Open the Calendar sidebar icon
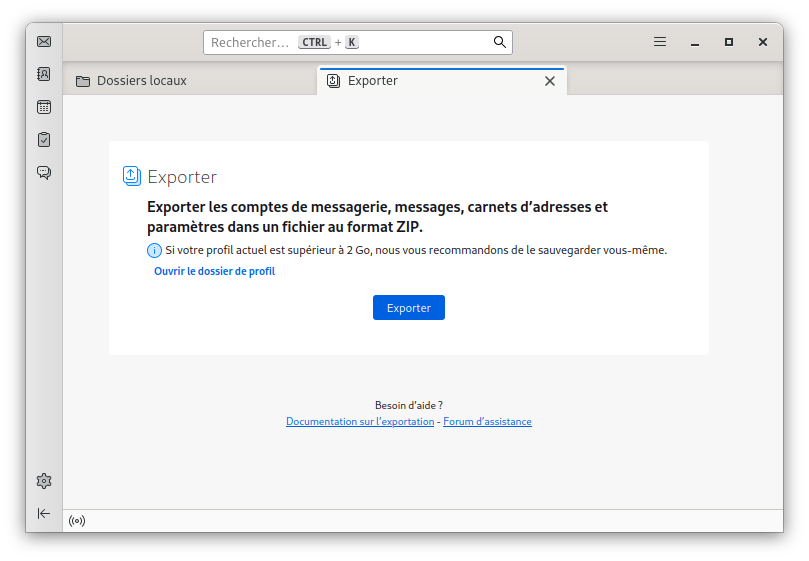Screen dimensions: 809x561 pyautogui.click(x=44, y=107)
